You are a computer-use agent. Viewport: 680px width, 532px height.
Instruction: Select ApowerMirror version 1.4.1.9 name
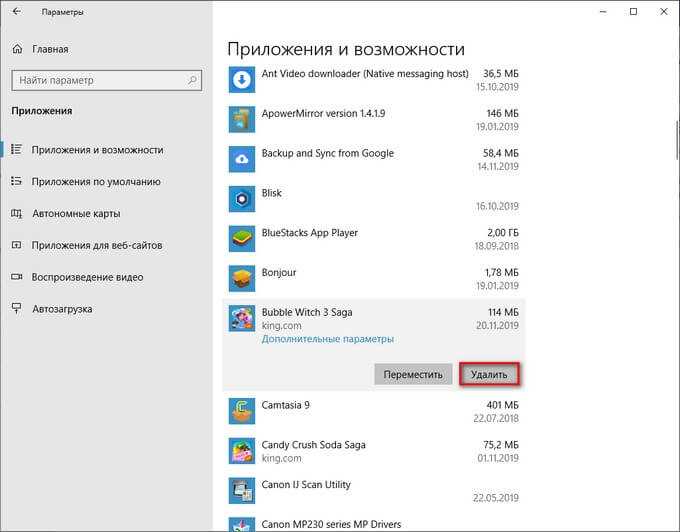point(323,114)
